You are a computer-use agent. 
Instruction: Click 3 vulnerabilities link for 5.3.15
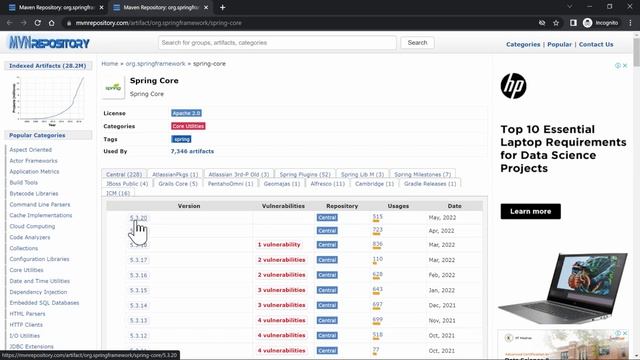[282, 290]
